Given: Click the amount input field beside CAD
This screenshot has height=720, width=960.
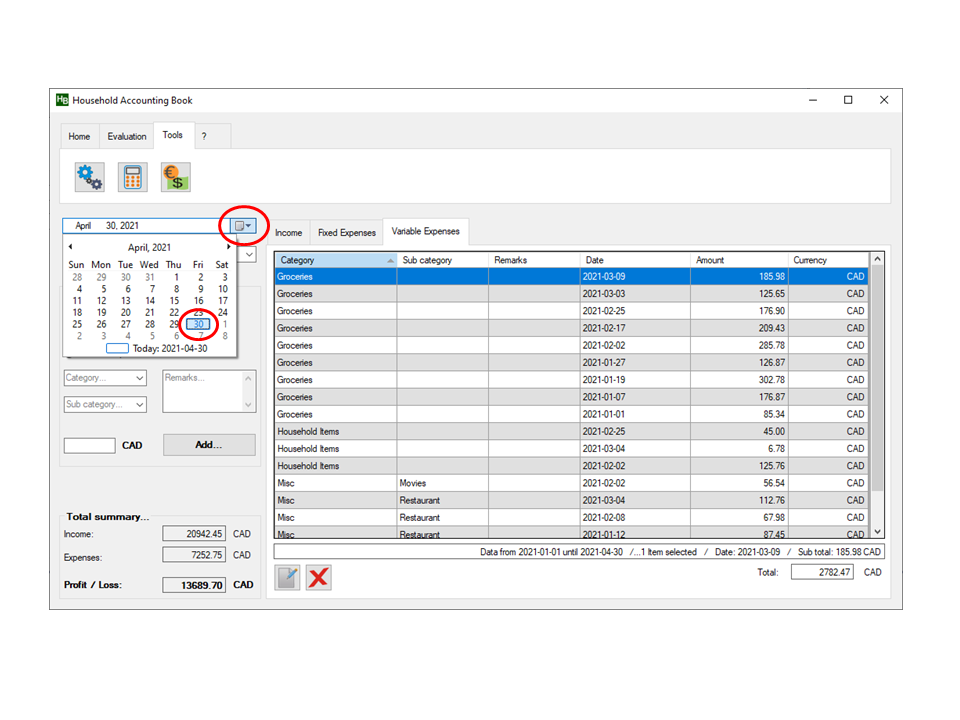Looking at the screenshot, I should (89, 446).
